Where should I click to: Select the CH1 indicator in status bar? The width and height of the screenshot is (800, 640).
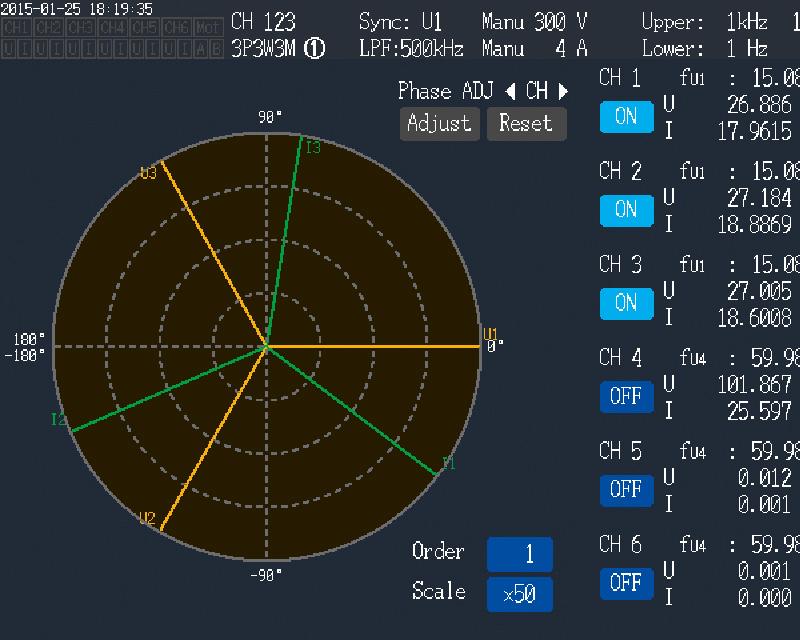[x=16, y=27]
